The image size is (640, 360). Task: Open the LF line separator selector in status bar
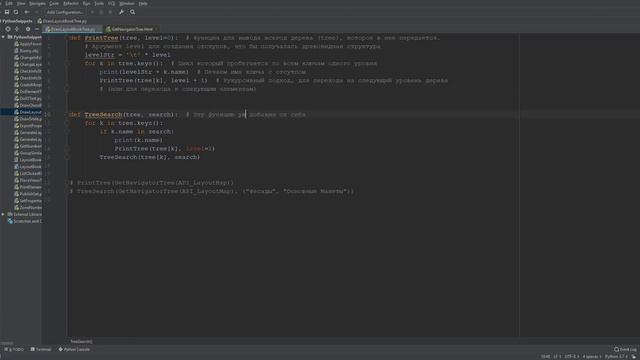(556, 357)
